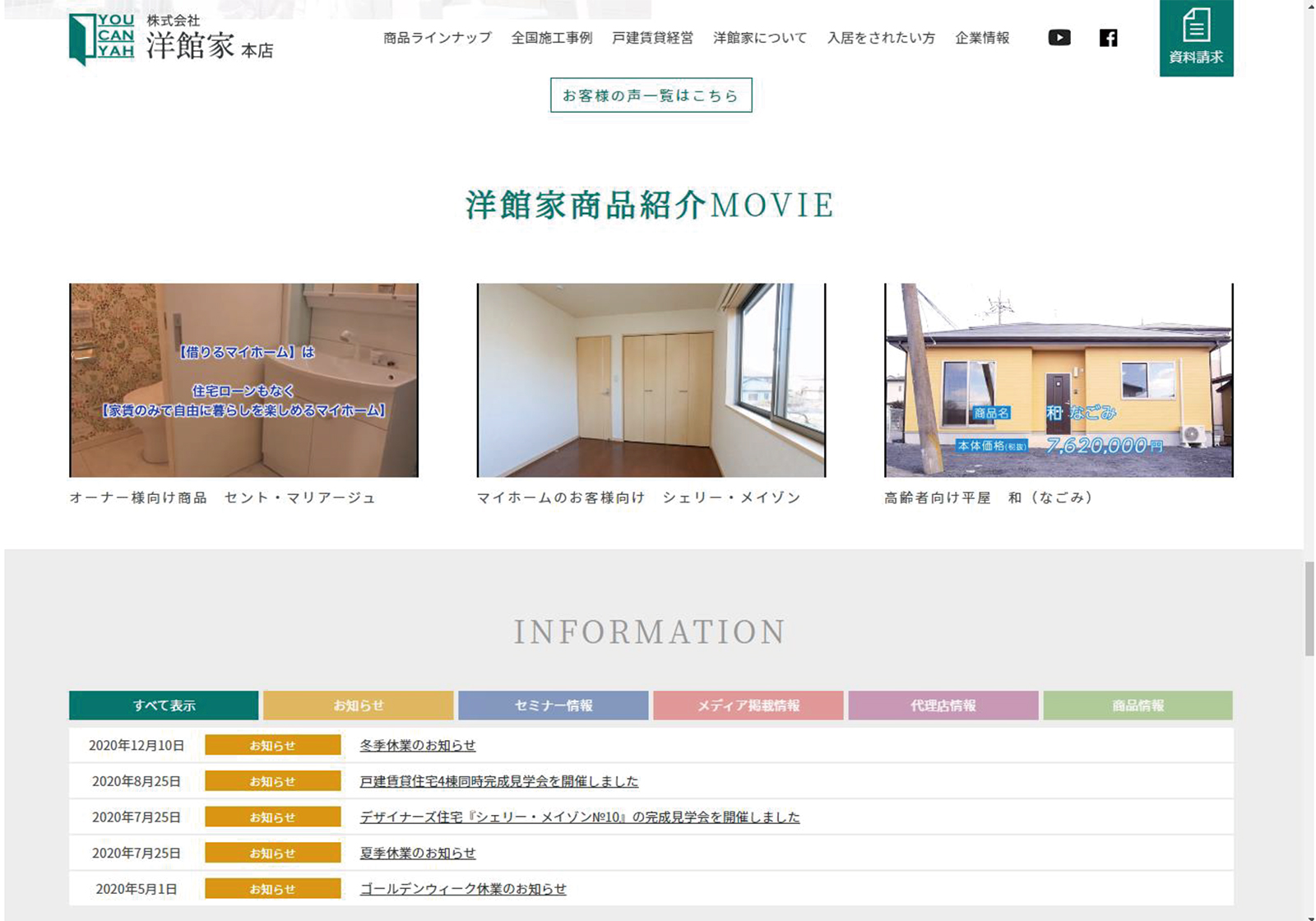1316x921 pixels.
Task: Click the date 2020年8月25日
Action: [137, 781]
